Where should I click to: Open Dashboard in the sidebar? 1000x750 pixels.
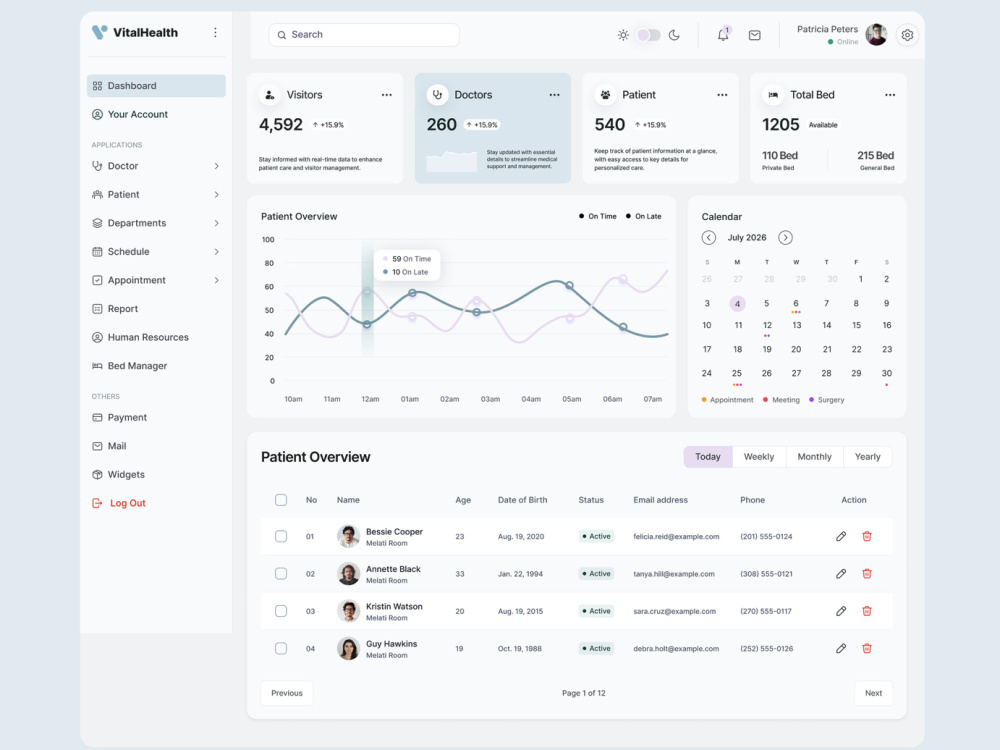pyautogui.click(x=156, y=86)
